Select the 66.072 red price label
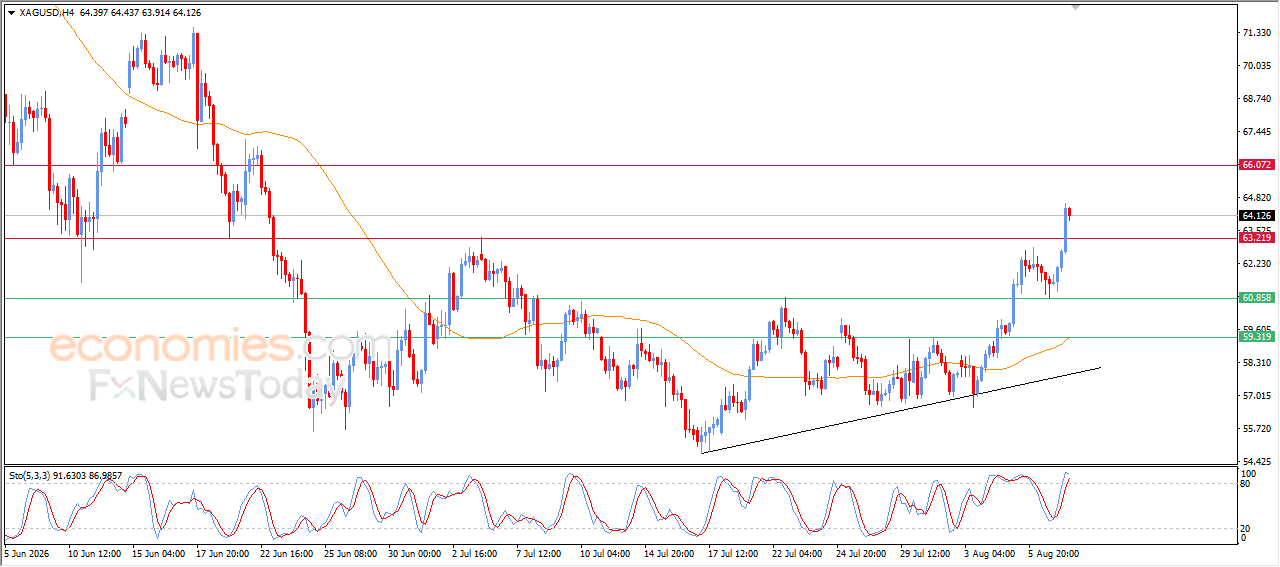This screenshot has height=567, width=1280. 1257,164
